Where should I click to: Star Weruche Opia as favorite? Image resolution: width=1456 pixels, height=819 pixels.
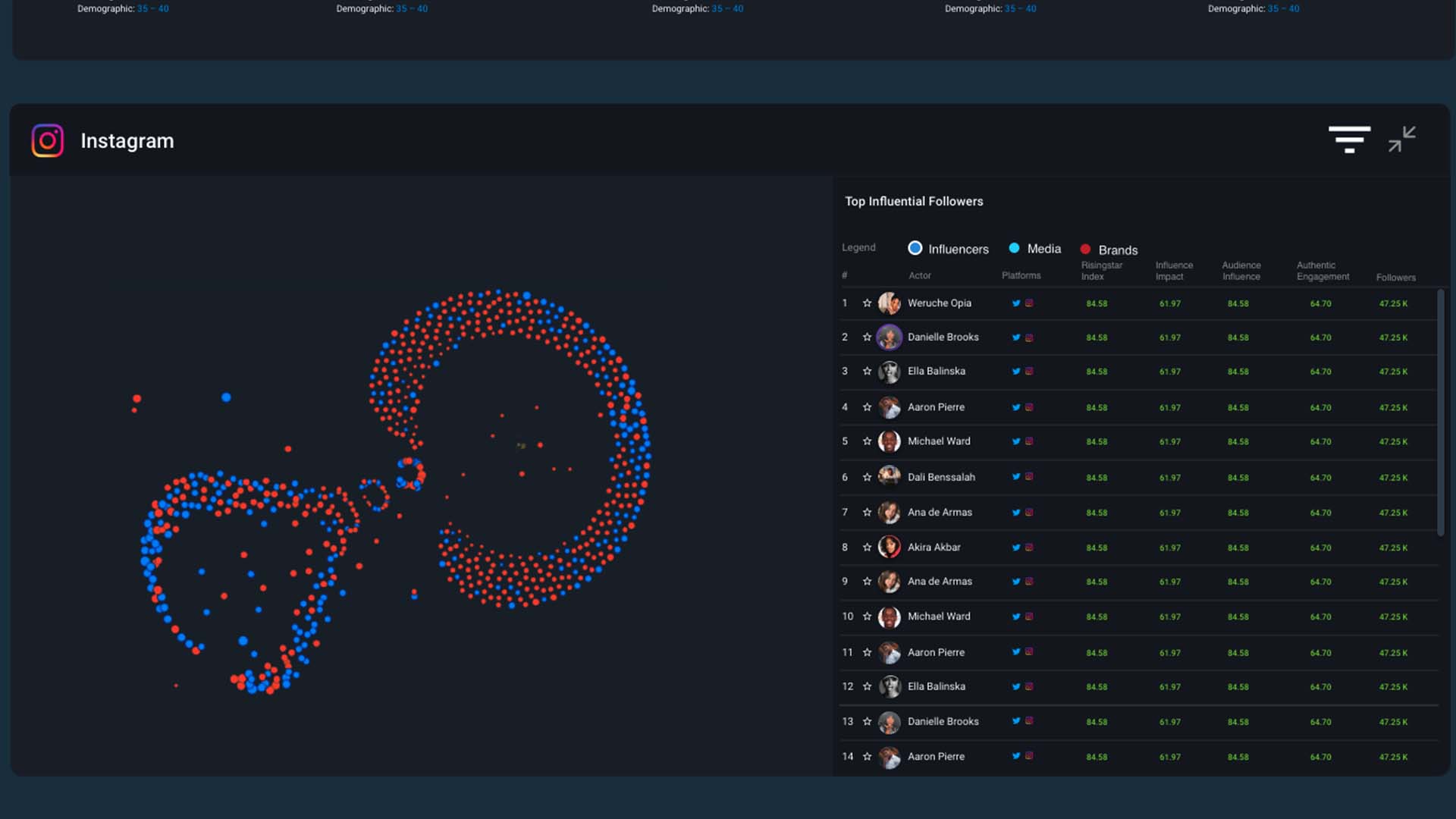click(x=867, y=303)
